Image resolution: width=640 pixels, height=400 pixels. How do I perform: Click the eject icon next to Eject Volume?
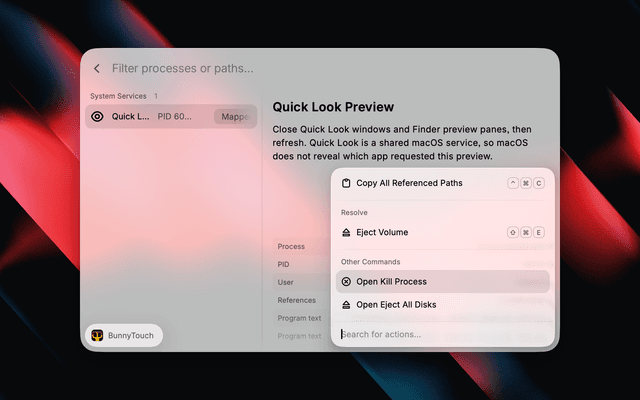click(x=346, y=233)
